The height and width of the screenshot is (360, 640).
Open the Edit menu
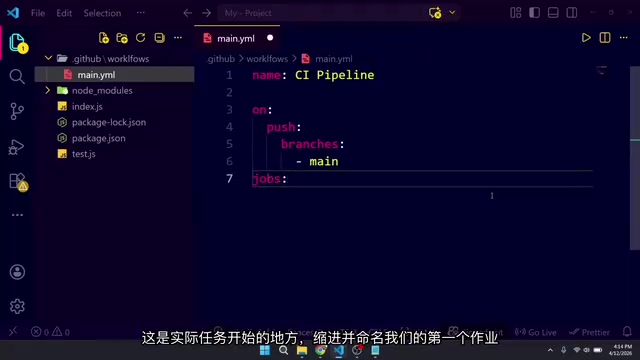click(x=64, y=13)
